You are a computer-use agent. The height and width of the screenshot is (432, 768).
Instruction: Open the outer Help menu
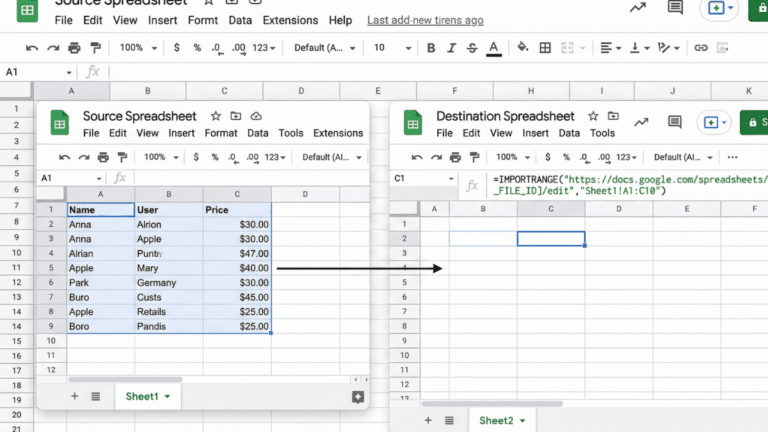tap(340, 21)
